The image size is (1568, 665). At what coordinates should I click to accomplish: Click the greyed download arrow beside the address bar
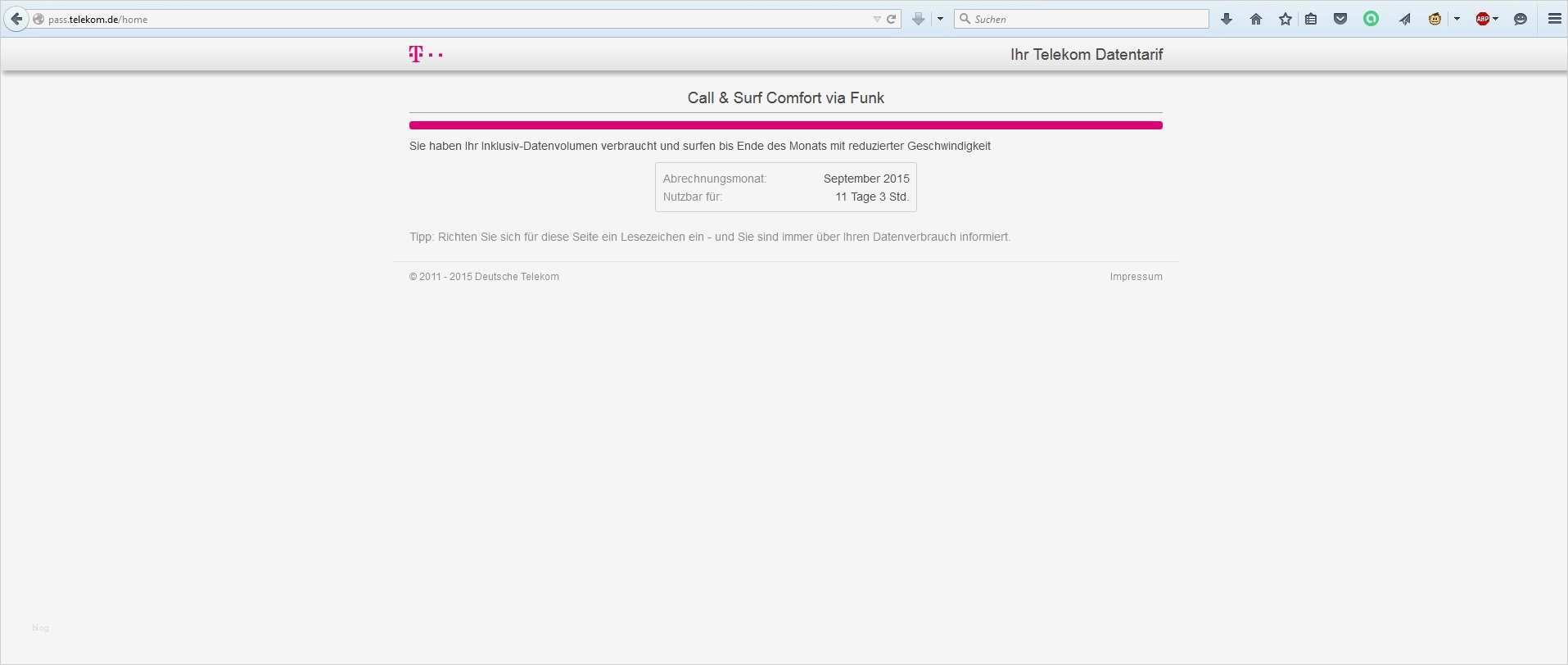(918, 19)
